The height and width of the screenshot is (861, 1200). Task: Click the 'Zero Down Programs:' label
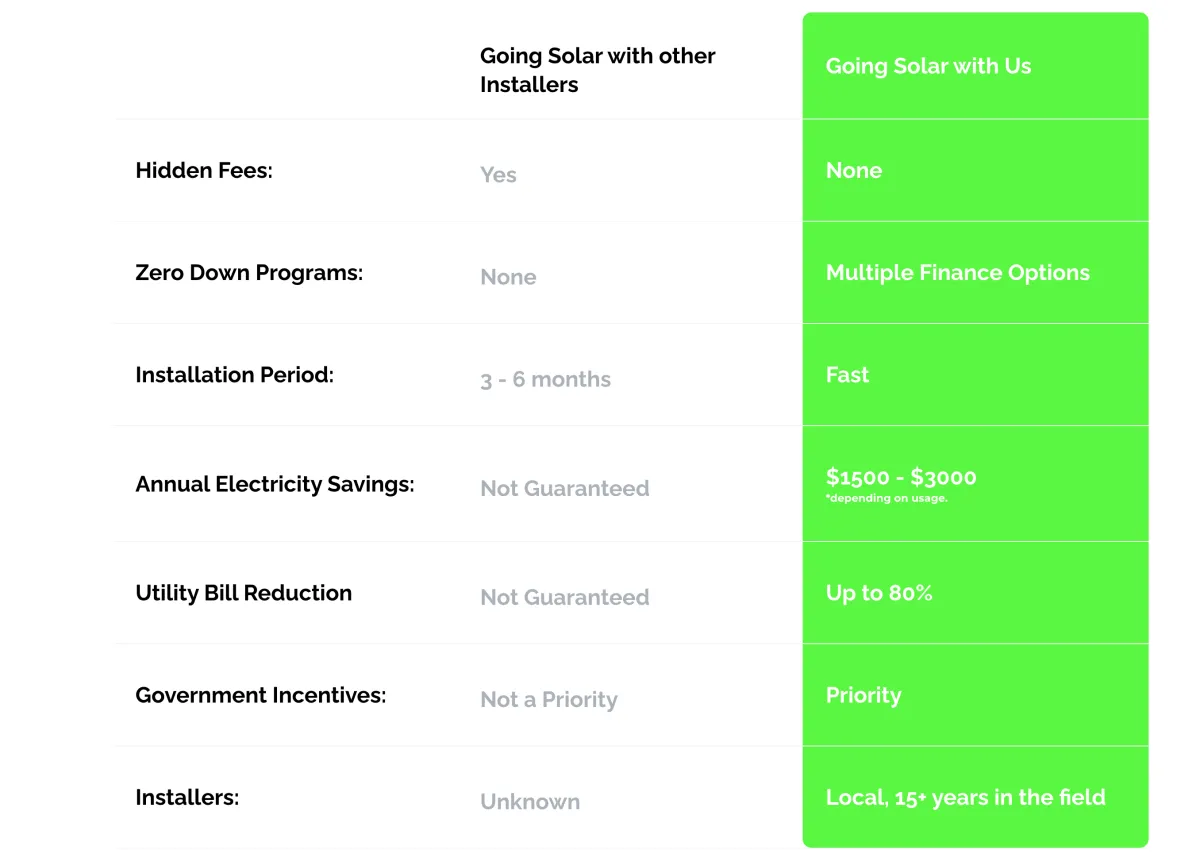coord(249,273)
